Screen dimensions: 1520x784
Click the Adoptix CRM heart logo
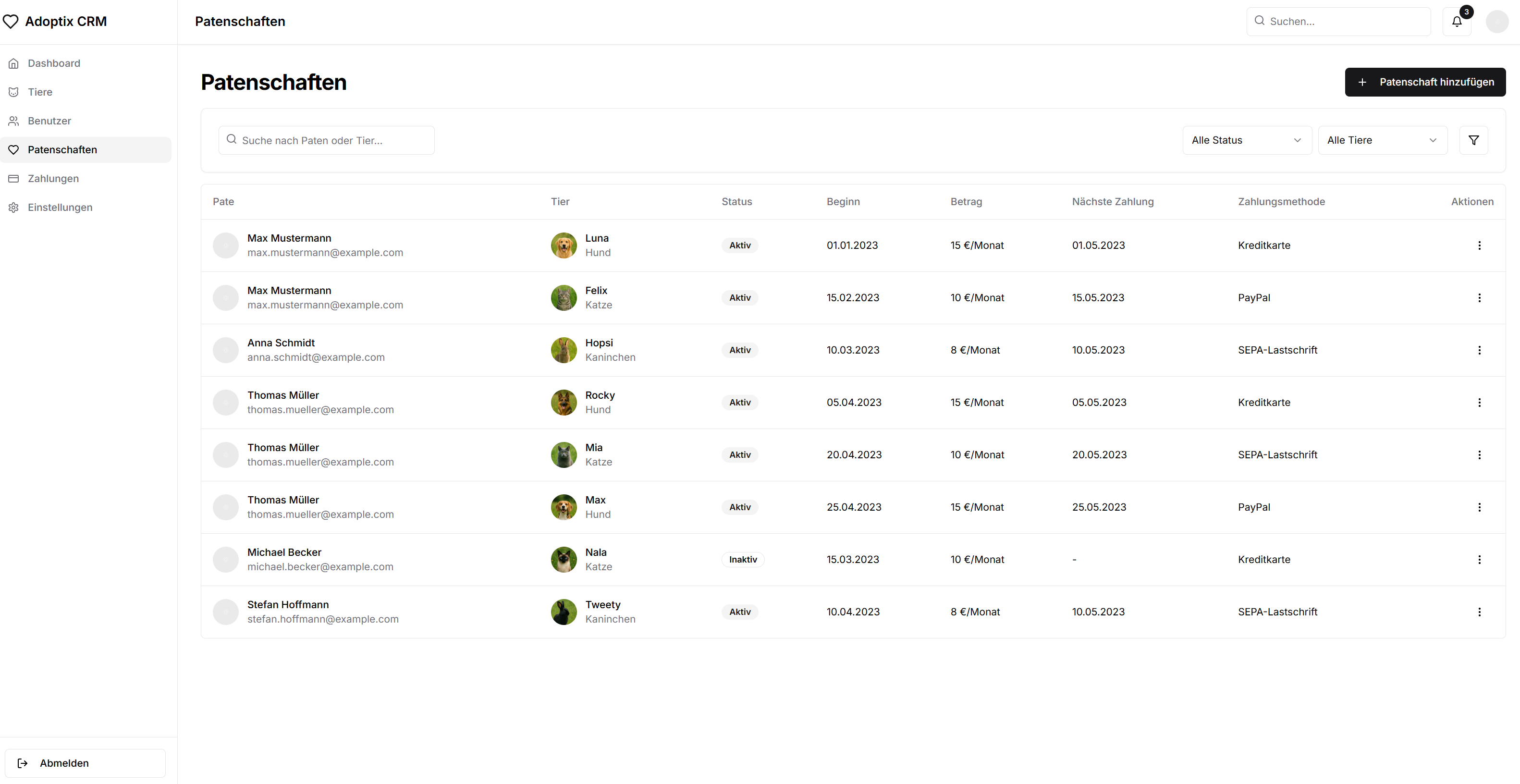tap(11, 22)
